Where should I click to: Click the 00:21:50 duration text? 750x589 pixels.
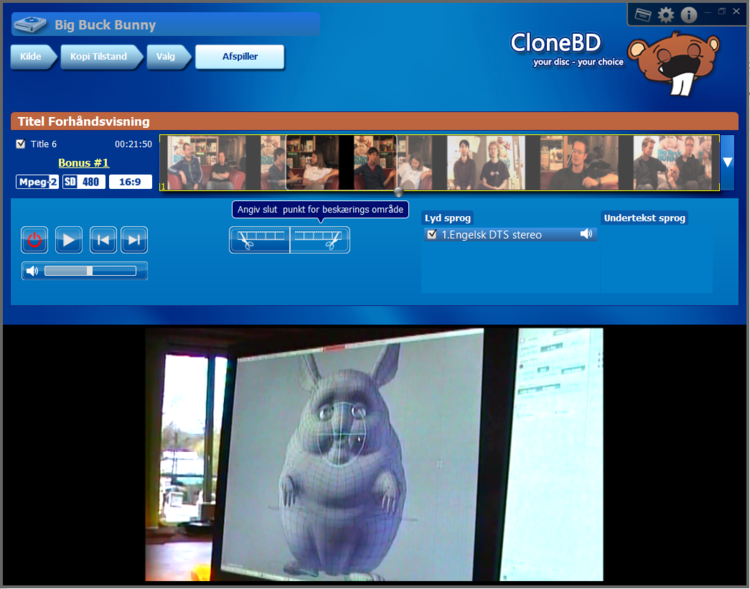133,144
